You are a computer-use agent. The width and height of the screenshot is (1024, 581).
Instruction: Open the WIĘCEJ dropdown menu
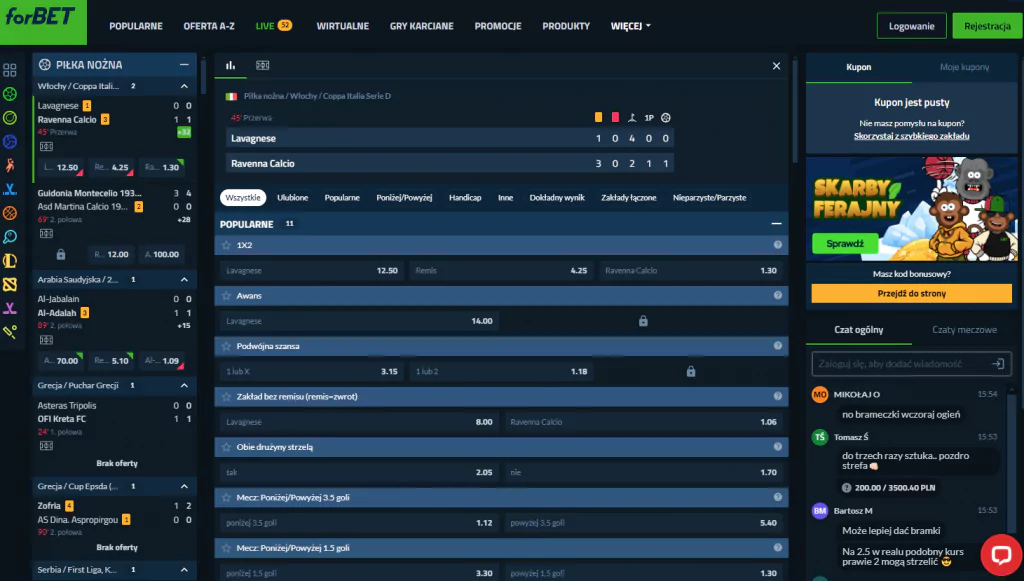630,26
